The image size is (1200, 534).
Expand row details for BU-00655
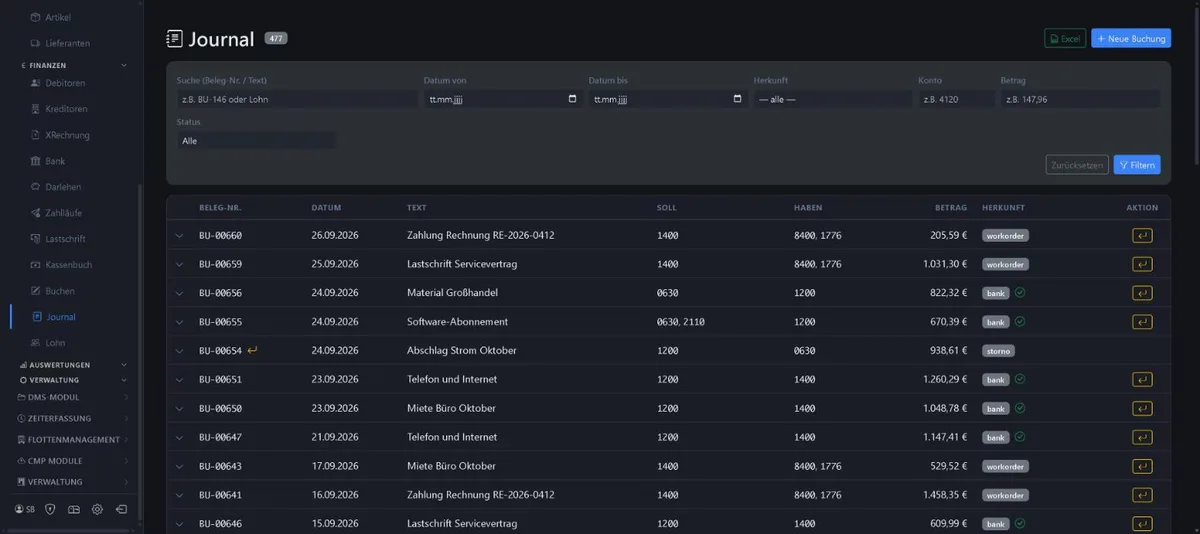click(x=180, y=322)
